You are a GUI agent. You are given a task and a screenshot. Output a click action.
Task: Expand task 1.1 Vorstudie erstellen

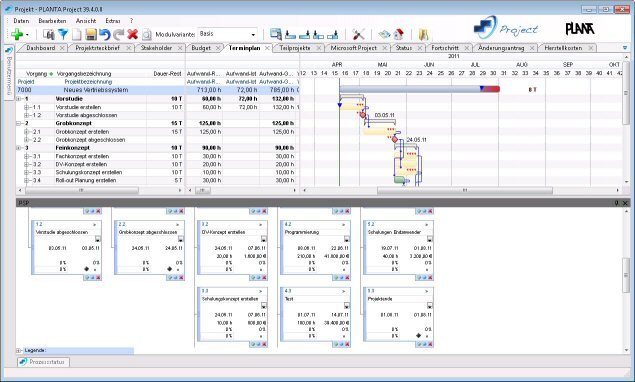[x=26, y=107]
